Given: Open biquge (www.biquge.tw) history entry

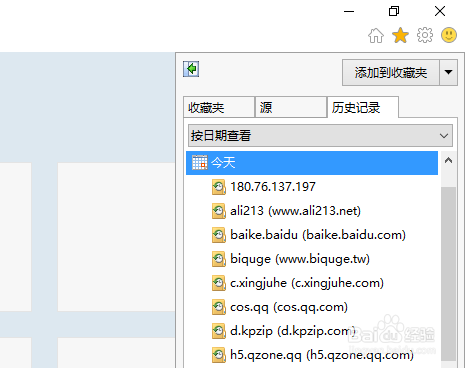Looking at the screenshot, I should pyautogui.click(x=300, y=259).
